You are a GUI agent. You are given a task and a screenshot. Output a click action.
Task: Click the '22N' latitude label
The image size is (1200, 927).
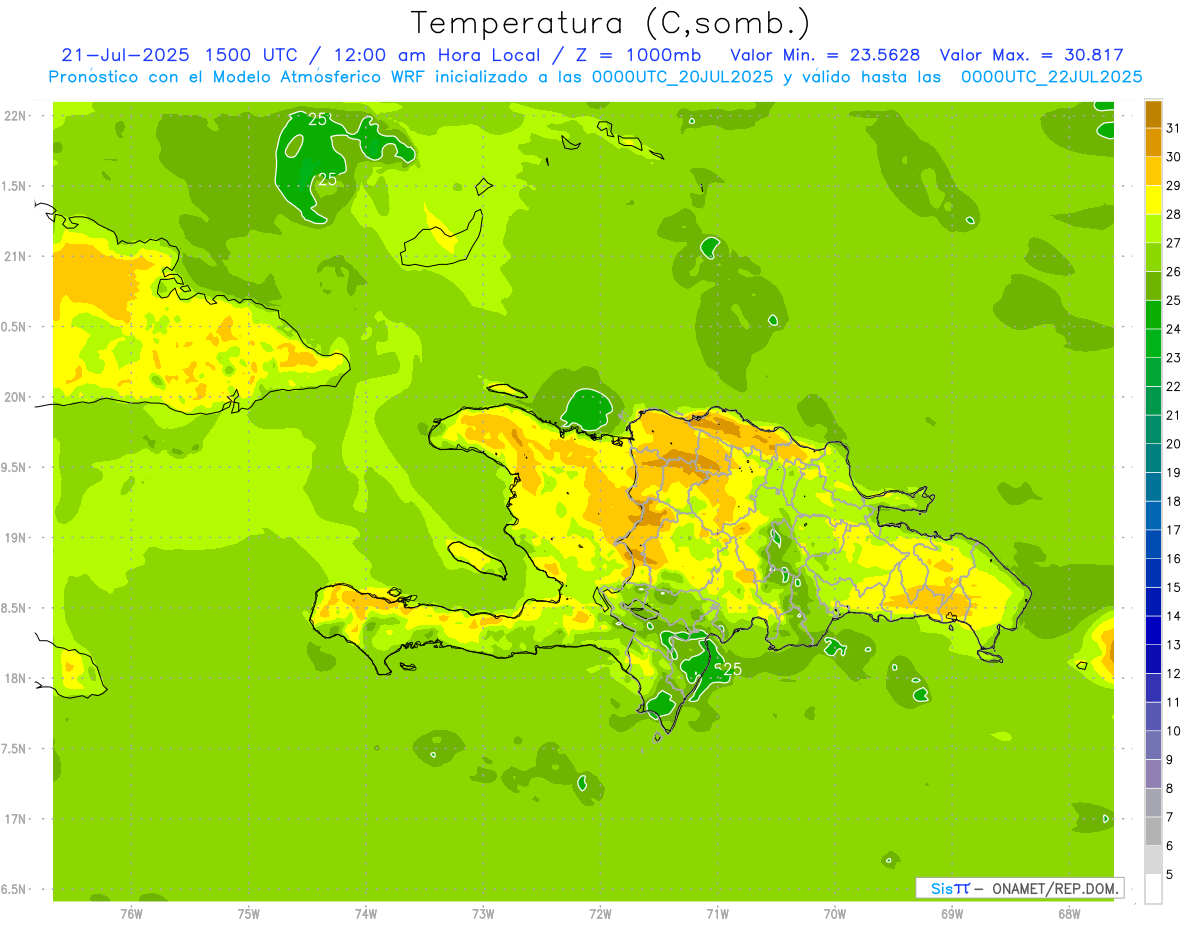coord(15,116)
